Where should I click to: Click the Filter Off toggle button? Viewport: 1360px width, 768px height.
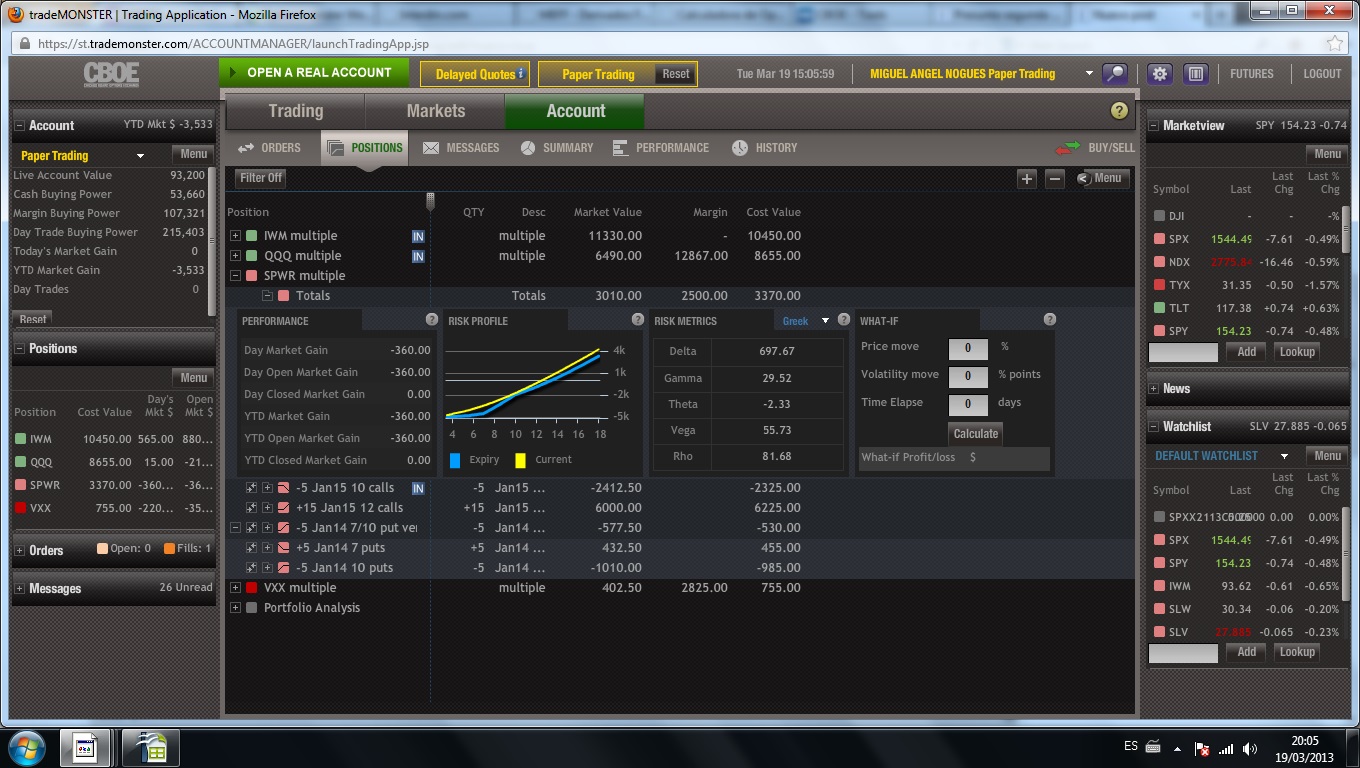click(261, 178)
